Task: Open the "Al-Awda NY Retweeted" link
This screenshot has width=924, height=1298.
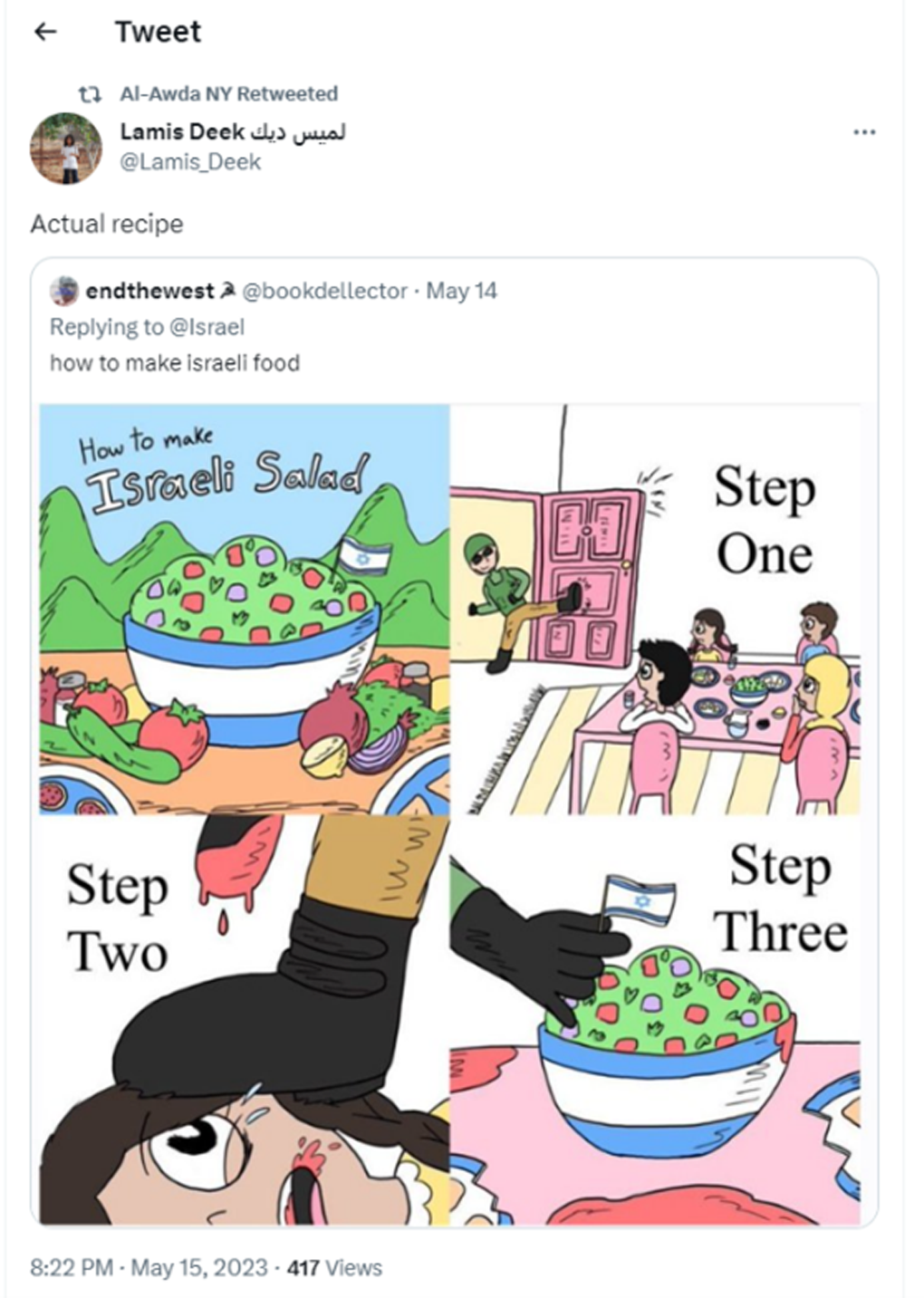Action: [x=228, y=94]
